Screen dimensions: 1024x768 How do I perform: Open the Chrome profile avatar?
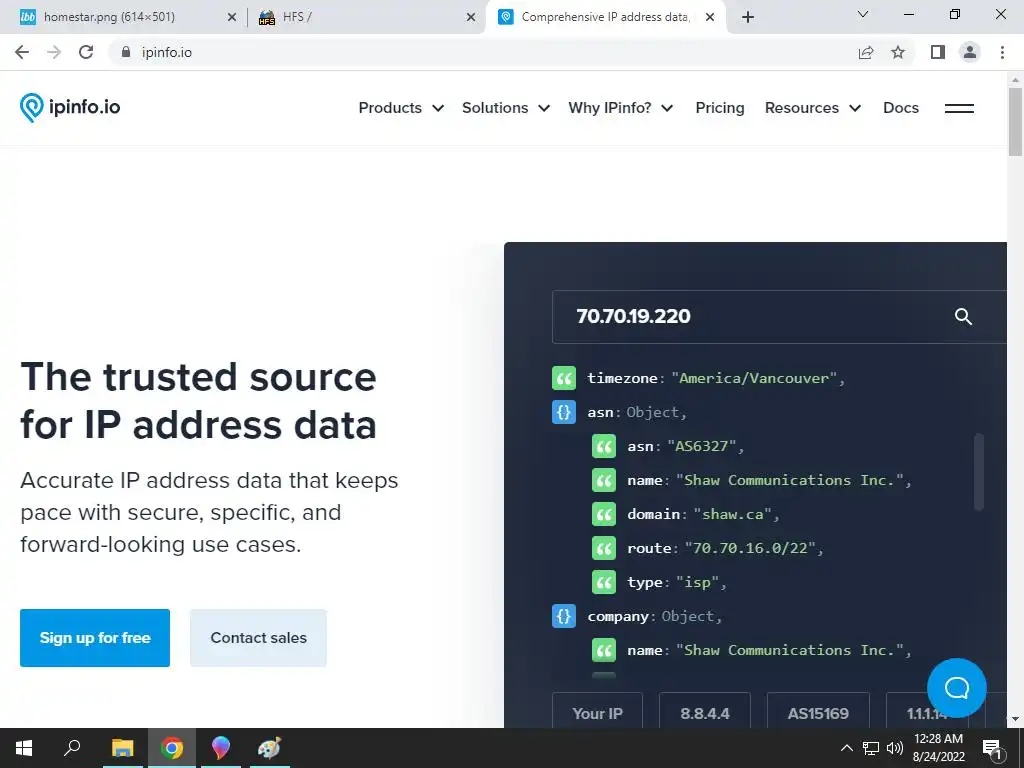pos(970,52)
